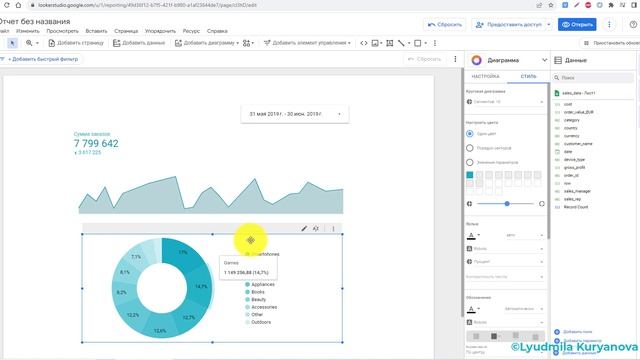This screenshot has height=360, width=640.
Task: Choose the third legend position button
Action: 516,336
